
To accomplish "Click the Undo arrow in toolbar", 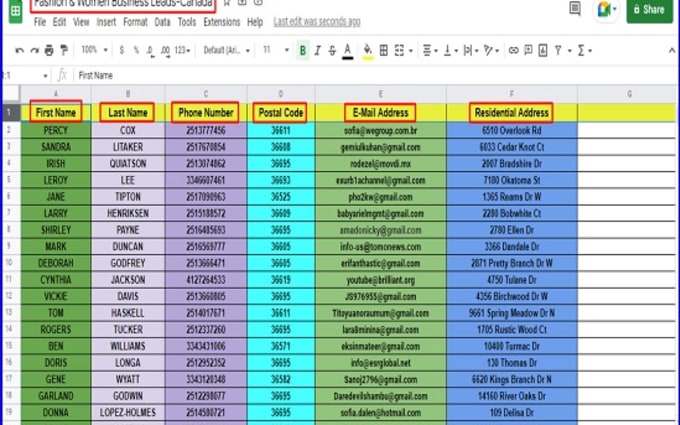I will [x=20, y=51].
